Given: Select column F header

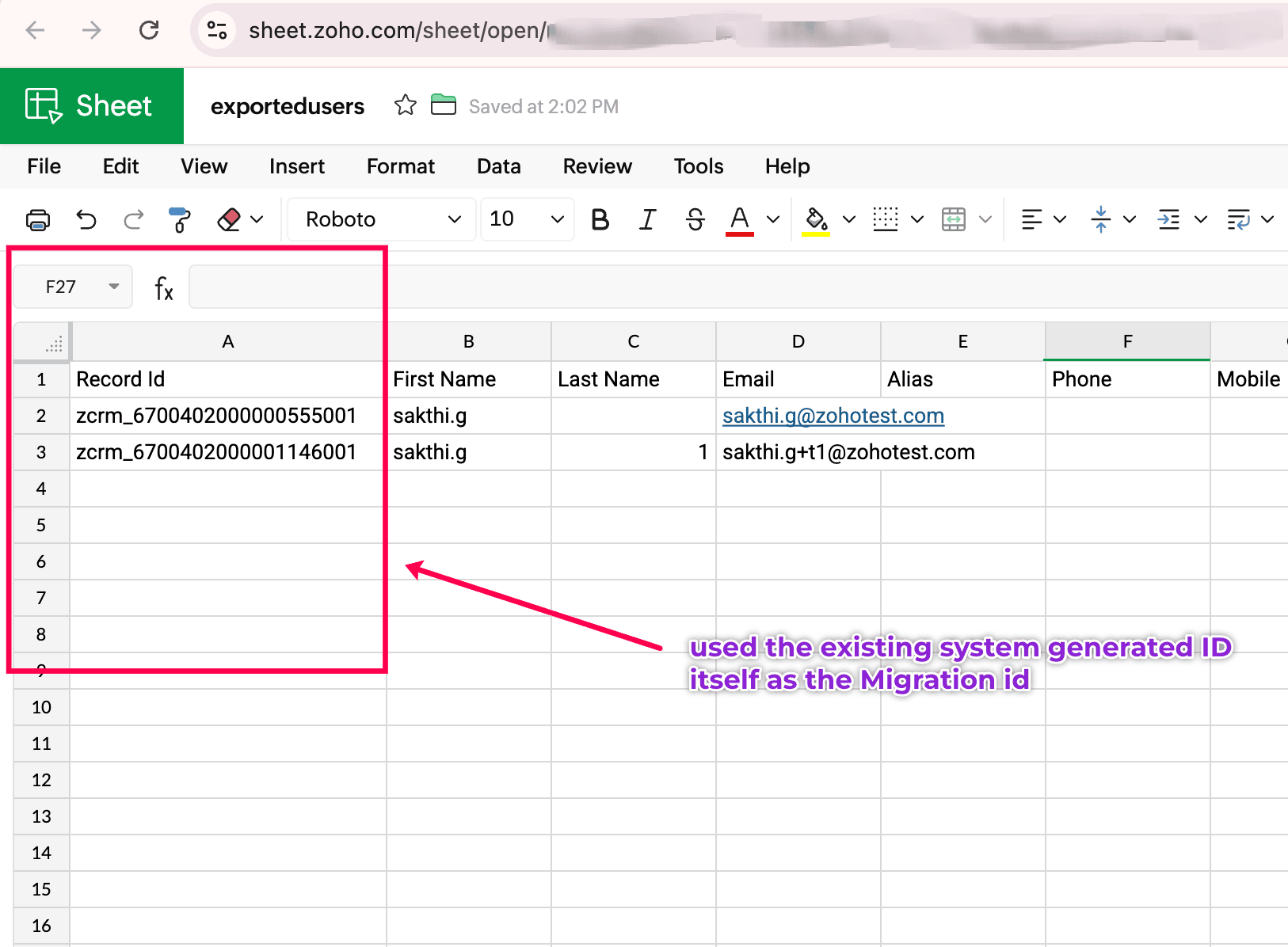Looking at the screenshot, I should [x=1128, y=342].
